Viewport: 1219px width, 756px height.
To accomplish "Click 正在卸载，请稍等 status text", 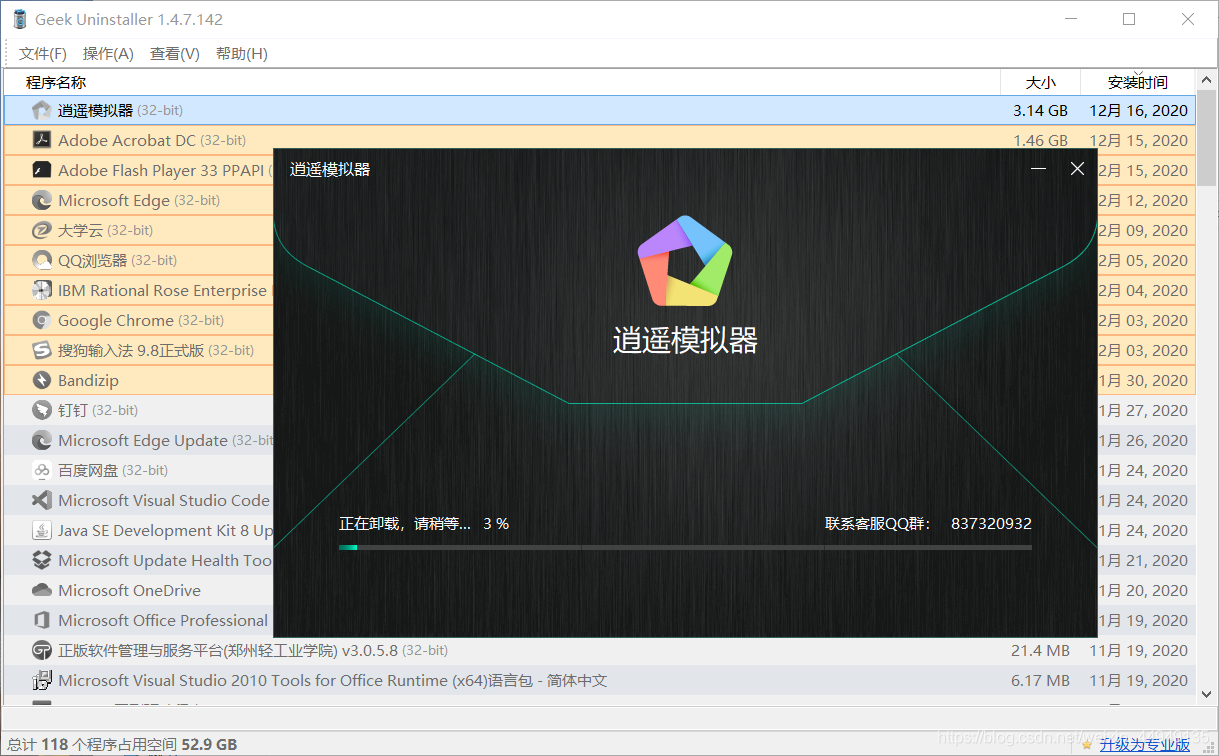I will (405, 523).
